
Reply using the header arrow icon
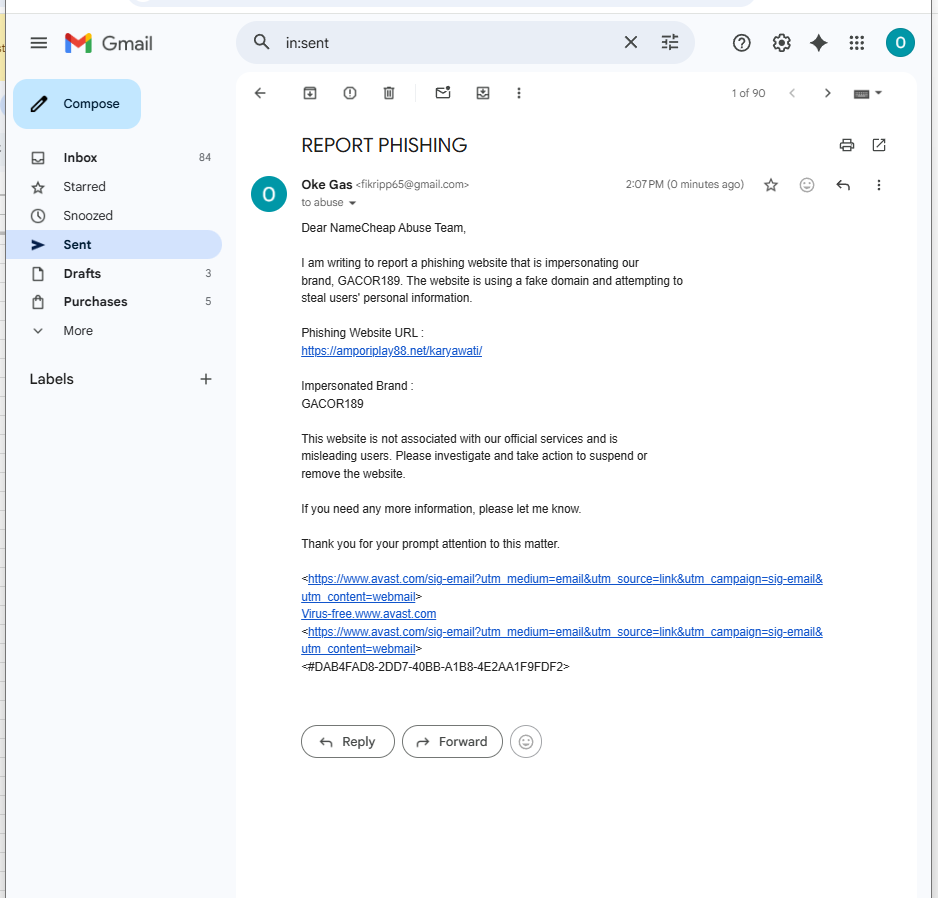tap(843, 185)
